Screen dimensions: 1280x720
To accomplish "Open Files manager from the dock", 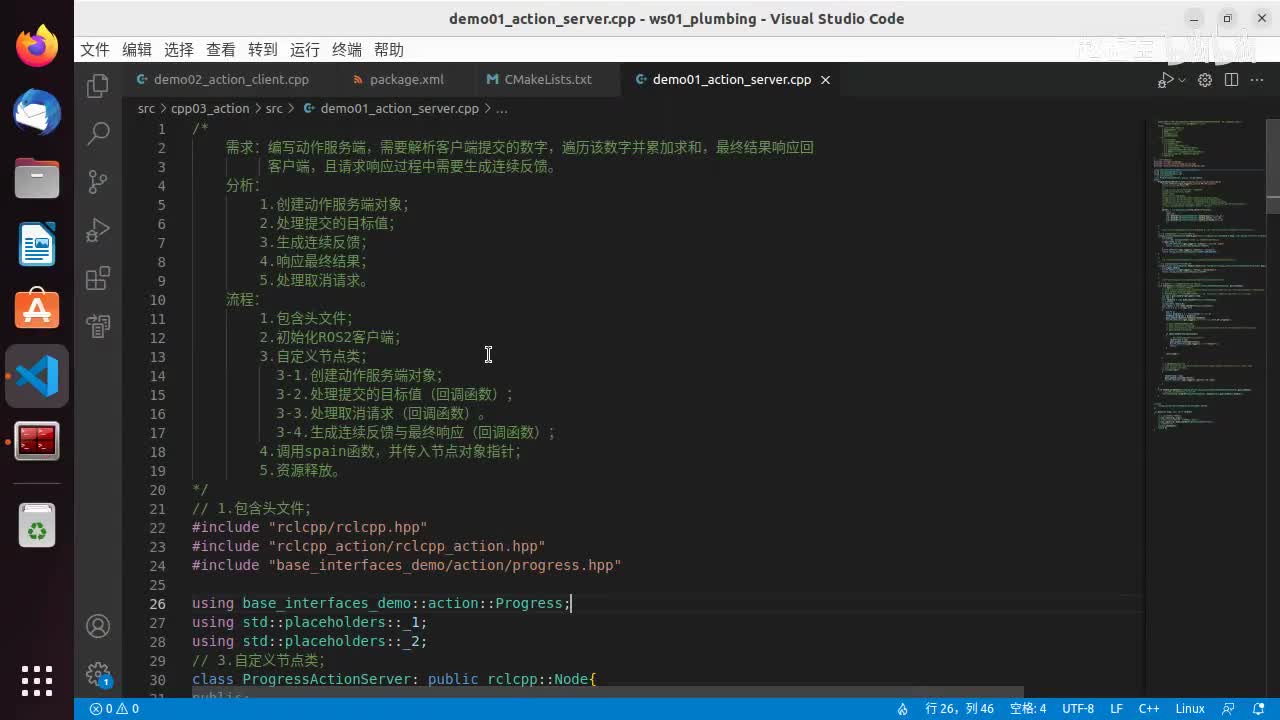I will [x=37, y=178].
